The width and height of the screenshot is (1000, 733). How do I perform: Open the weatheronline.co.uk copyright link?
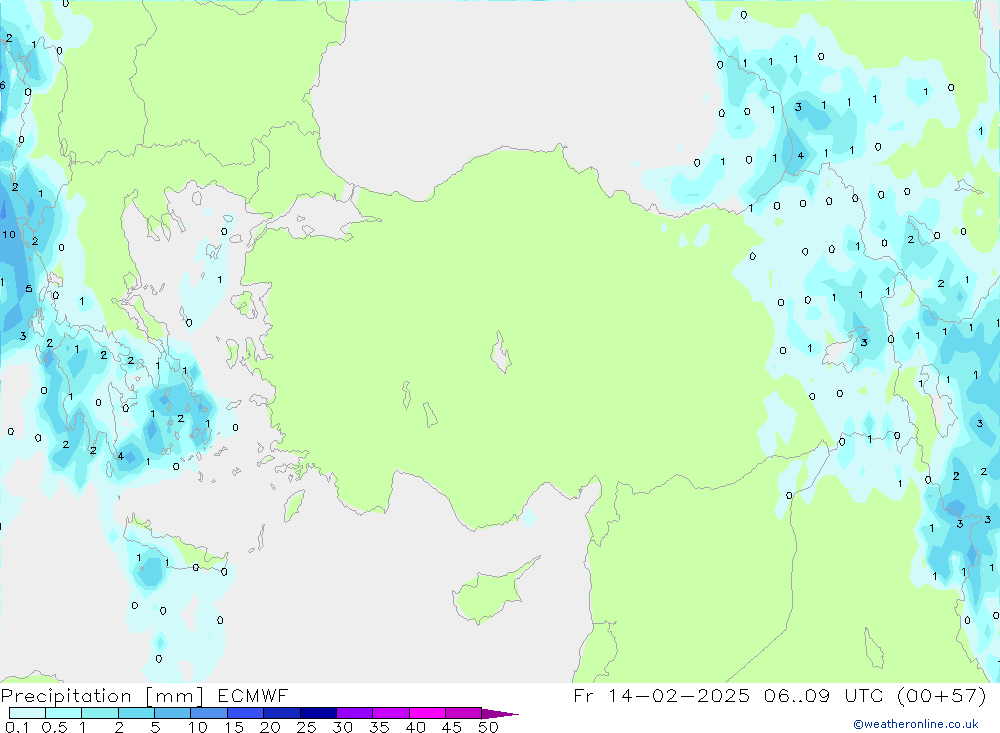(916, 724)
